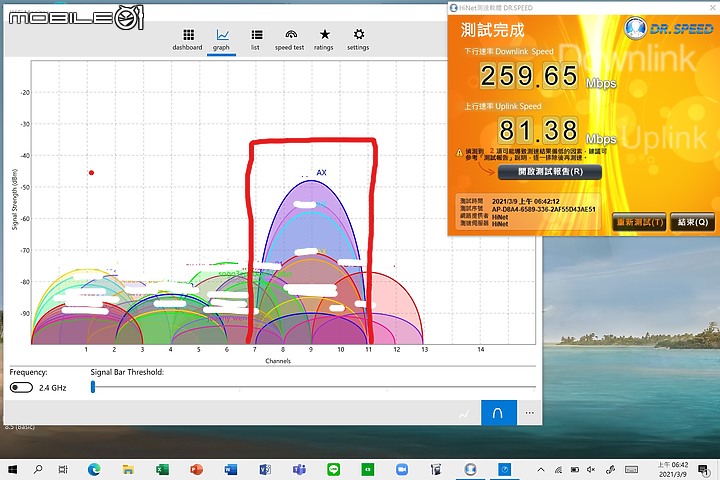Open Word from the taskbar
Viewport: 720px width, 480px height.
[231, 469]
